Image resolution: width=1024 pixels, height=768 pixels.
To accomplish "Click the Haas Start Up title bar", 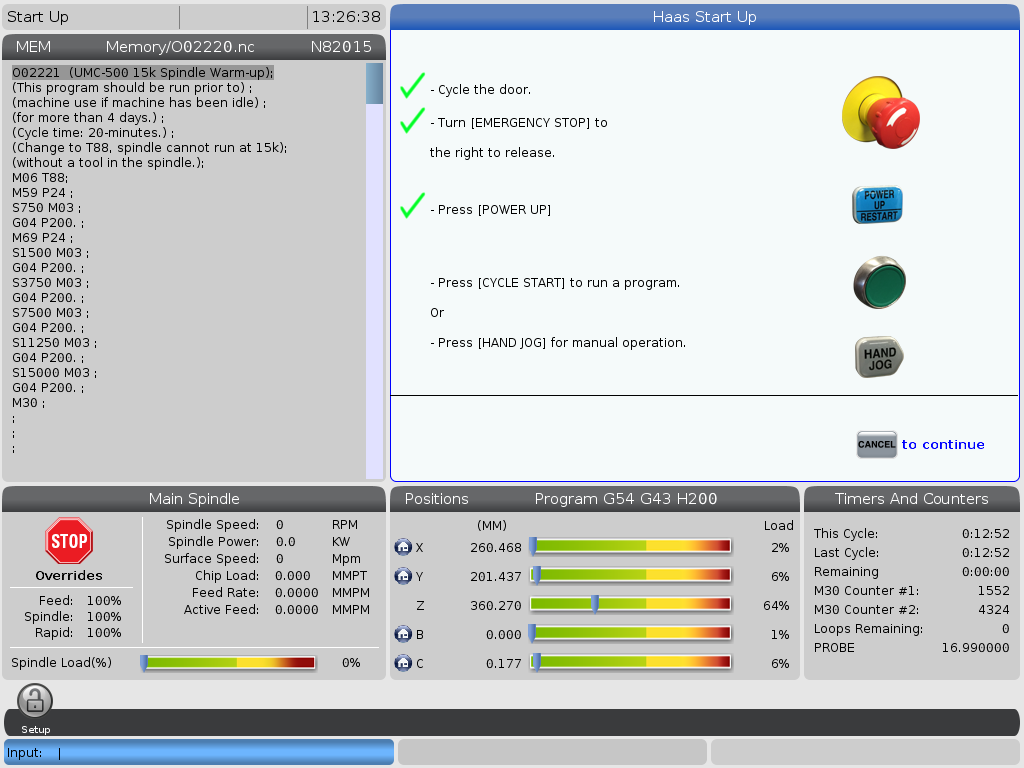I will tap(705, 17).
